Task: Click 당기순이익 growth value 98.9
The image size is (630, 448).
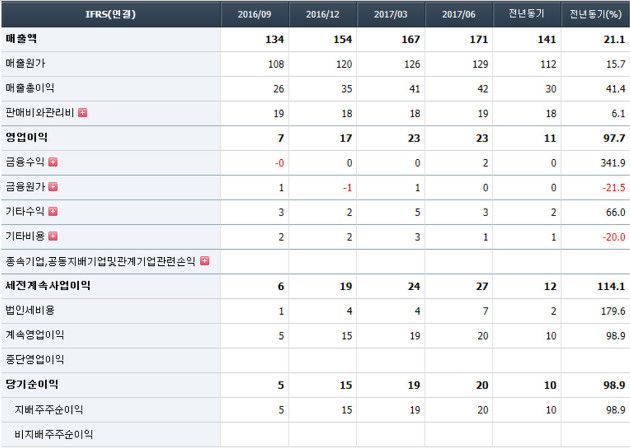Action: coord(614,385)
